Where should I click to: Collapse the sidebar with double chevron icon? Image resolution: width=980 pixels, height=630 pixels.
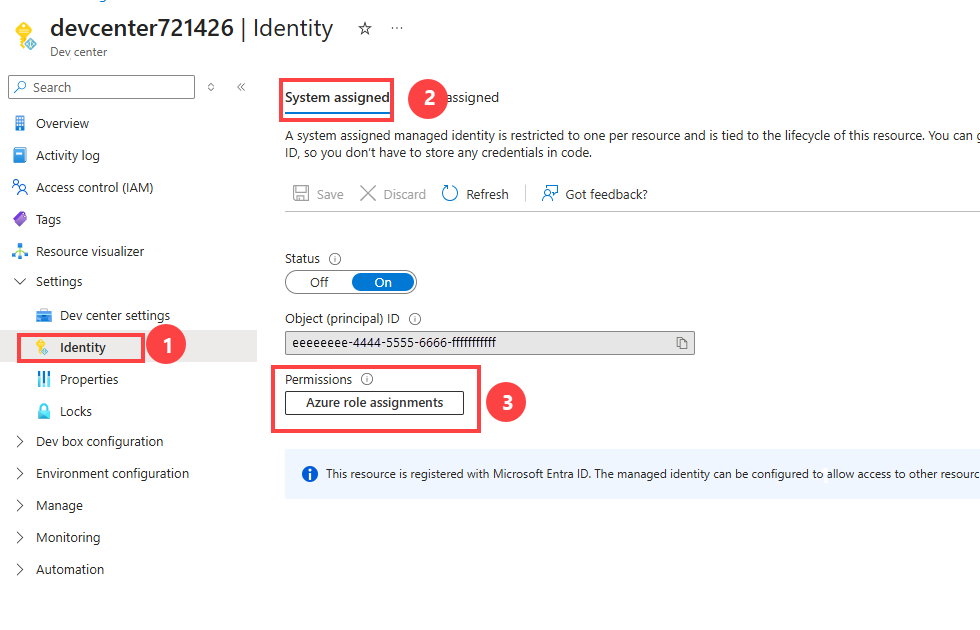[241, 87]
